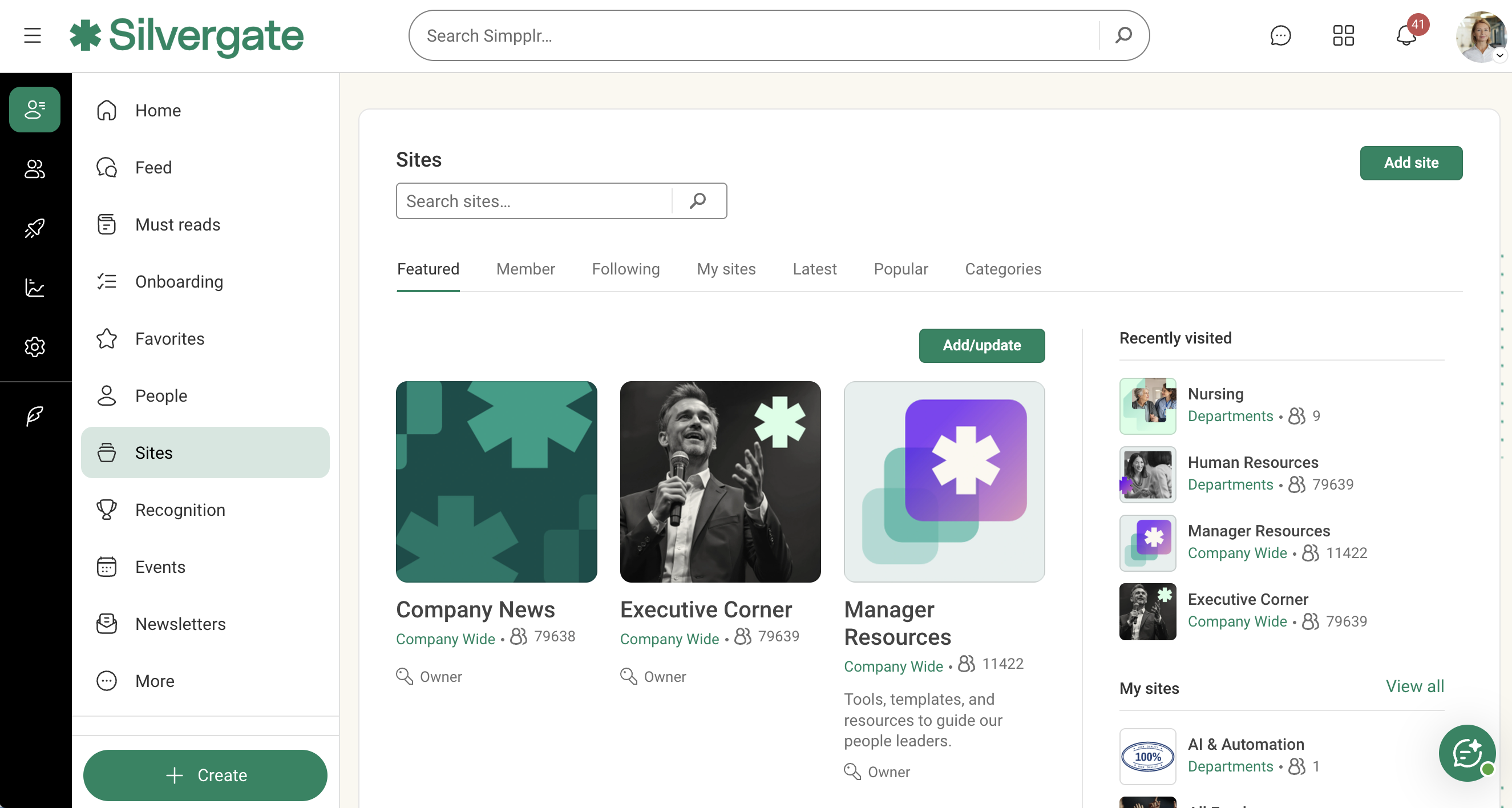Open the AI assistant bubble at bottom right
1512x808 pixels.
(x=1467, y=753)
